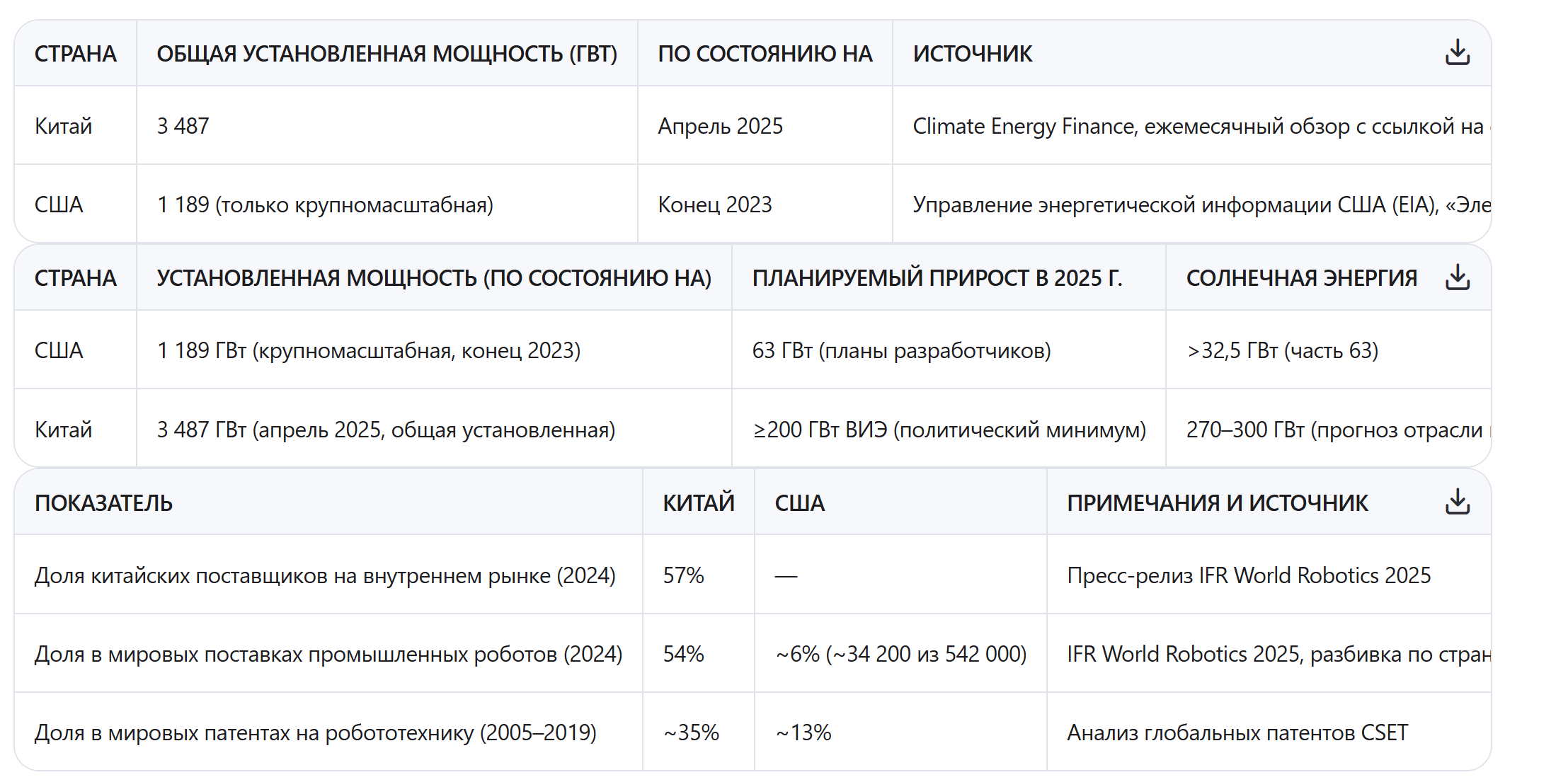Click the «Конец 2023» cell
Image resolution: width=1568 pixels, height=782 pixels.
pyautogui.click(x=714, y=205)
